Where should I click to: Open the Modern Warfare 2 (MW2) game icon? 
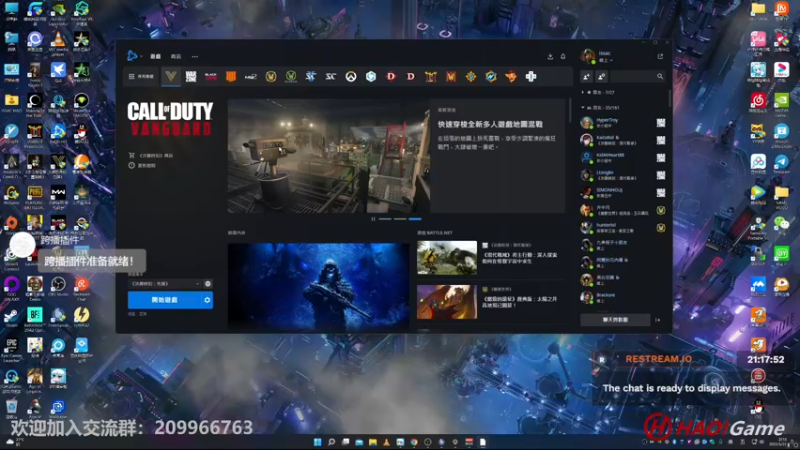[251, 77]
